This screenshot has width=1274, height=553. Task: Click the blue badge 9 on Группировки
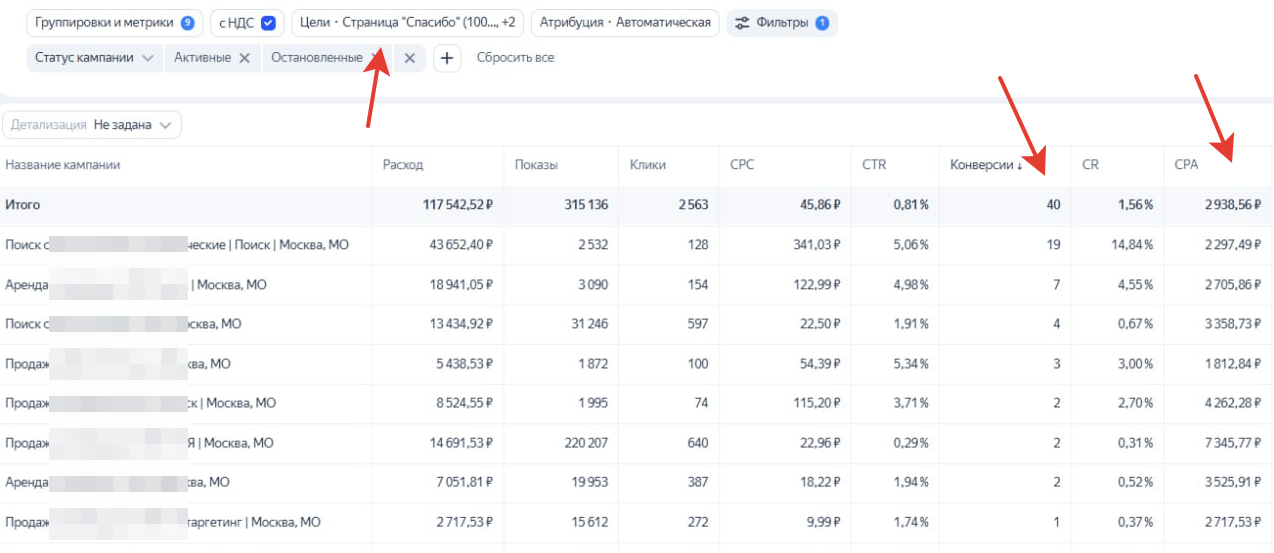[187, 22]
